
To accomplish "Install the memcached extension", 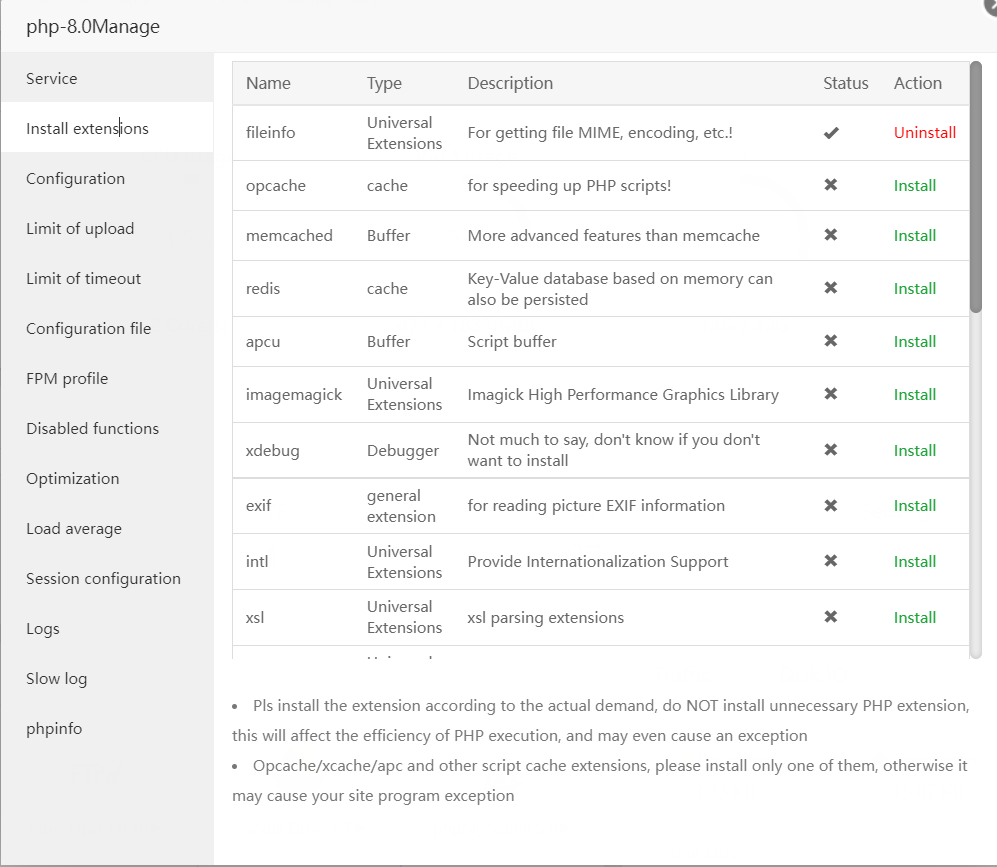I will pyautogui.click(x=914, y=235).
